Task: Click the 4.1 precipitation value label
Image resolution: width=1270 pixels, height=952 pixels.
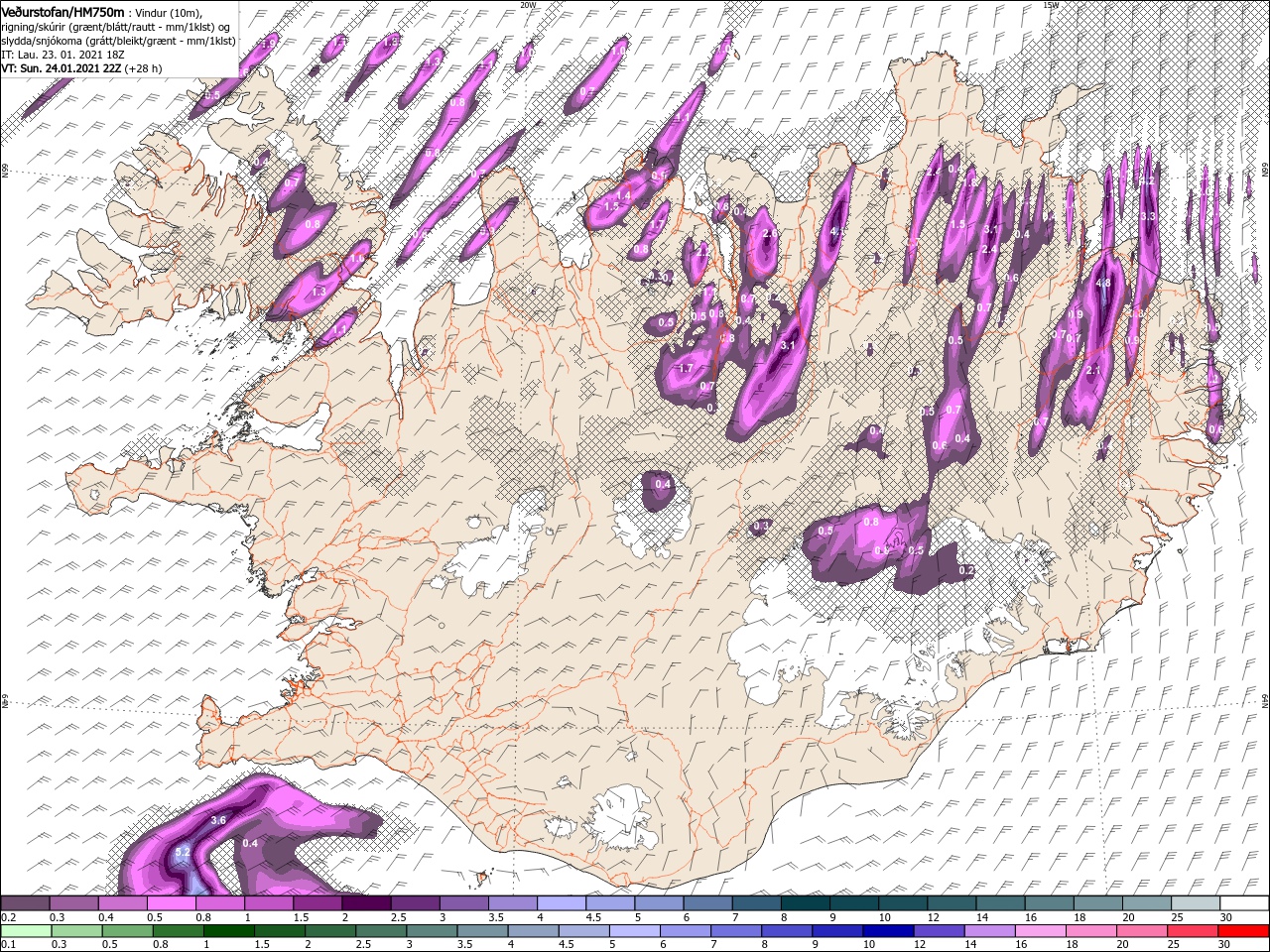Action: click(837, 231)
